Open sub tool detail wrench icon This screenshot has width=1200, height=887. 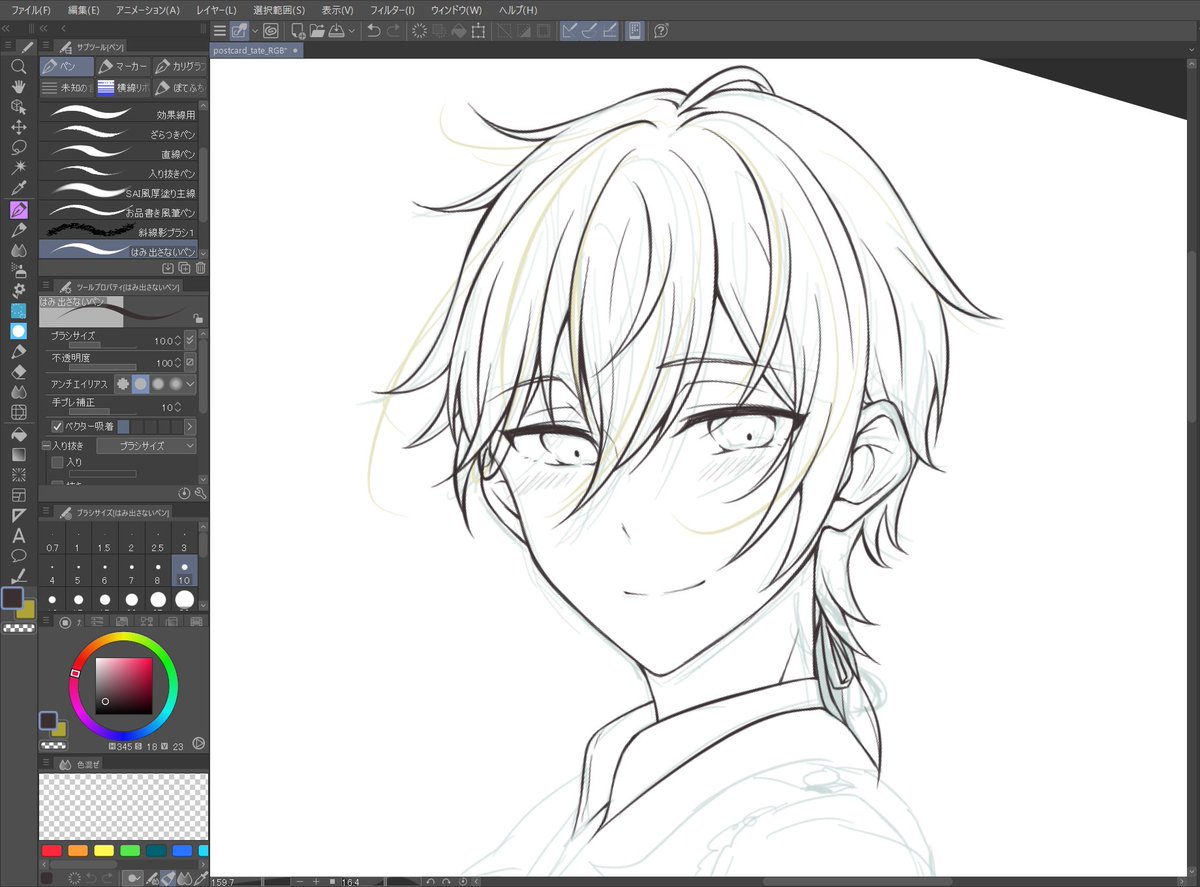200,493
